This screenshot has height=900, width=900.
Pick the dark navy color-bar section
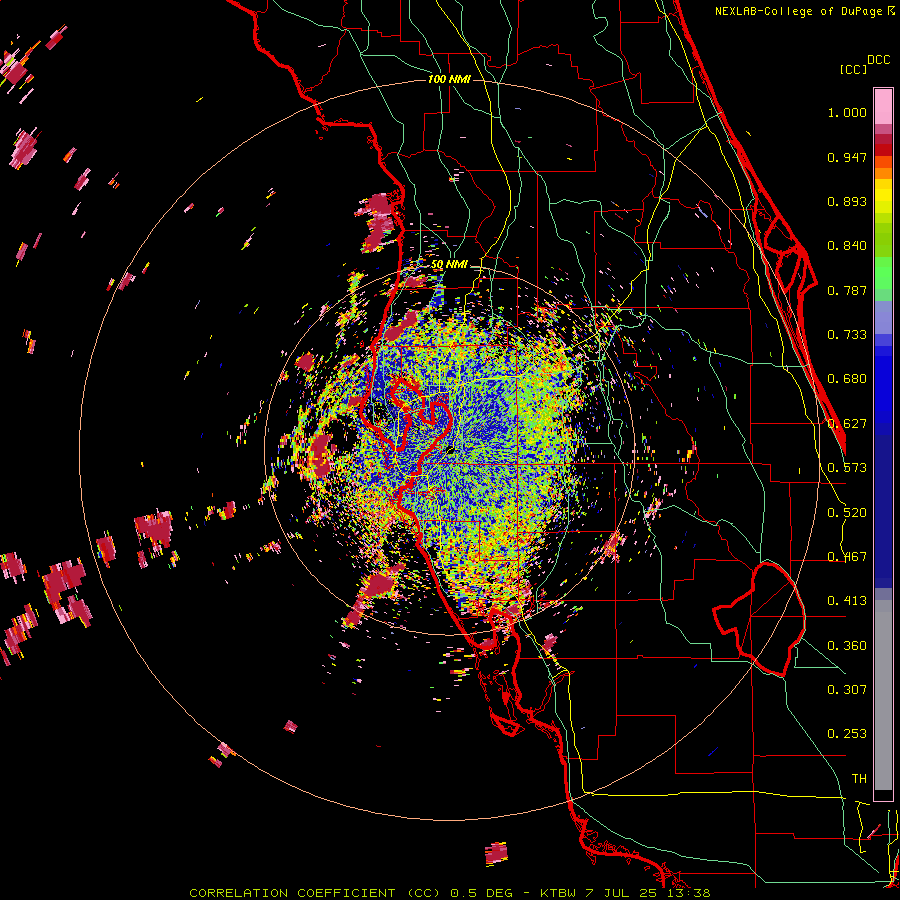[x=883, y=511]
